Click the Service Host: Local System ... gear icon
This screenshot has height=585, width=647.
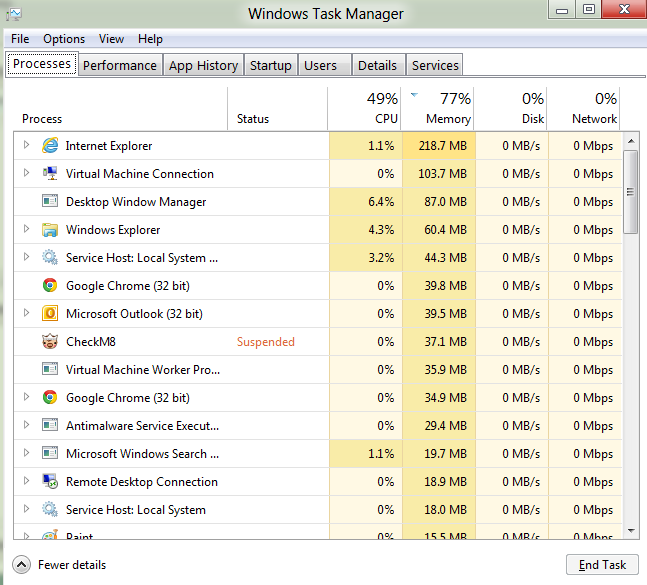(50, 257)
